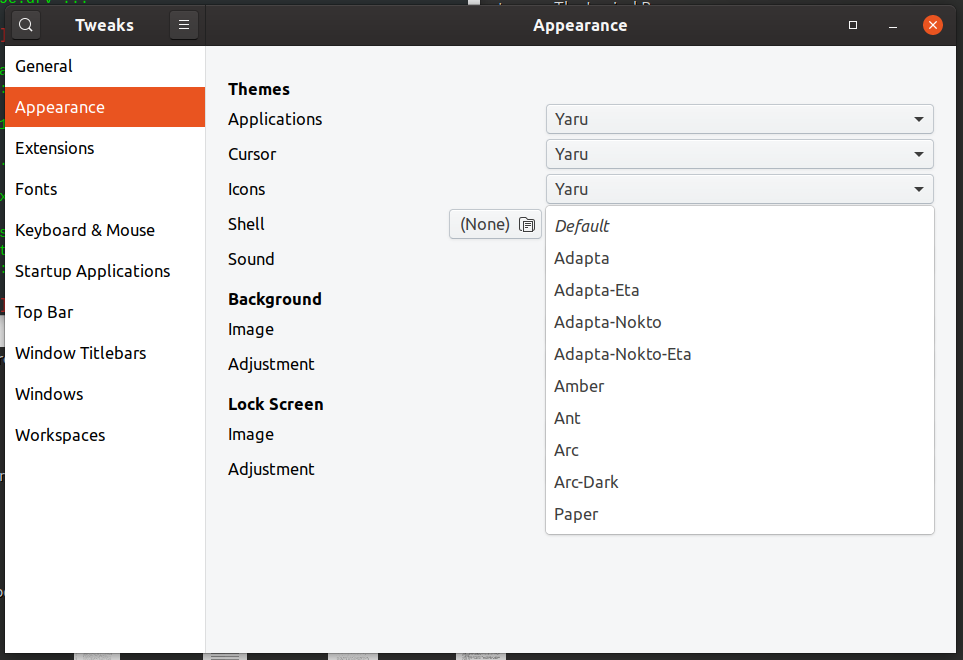963x660 pixels.
Task: Open the Applications theme dropdown
Action: (x=738, y=118)
